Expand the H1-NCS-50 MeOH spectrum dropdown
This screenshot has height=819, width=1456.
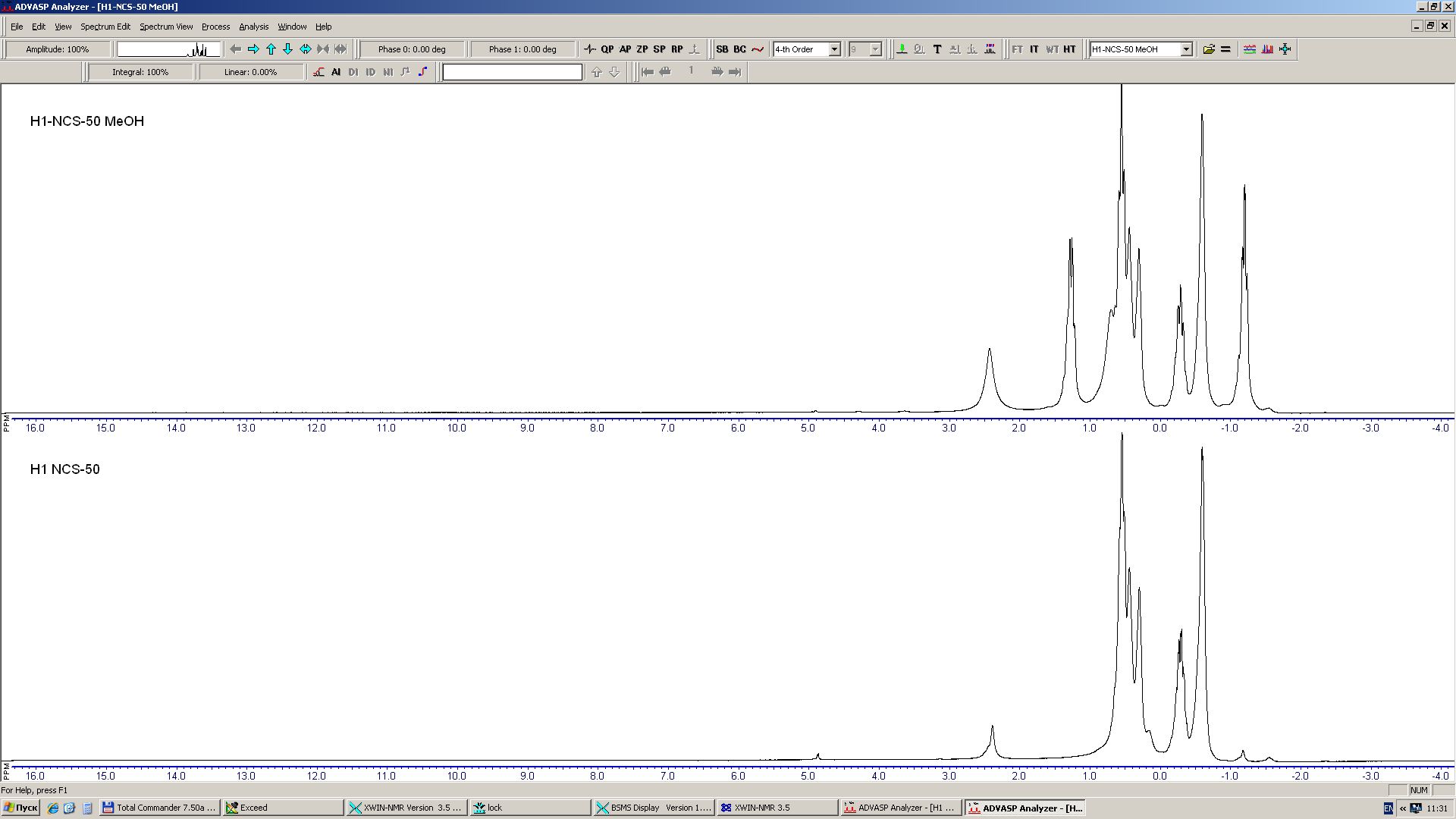tap(1186, 49)
